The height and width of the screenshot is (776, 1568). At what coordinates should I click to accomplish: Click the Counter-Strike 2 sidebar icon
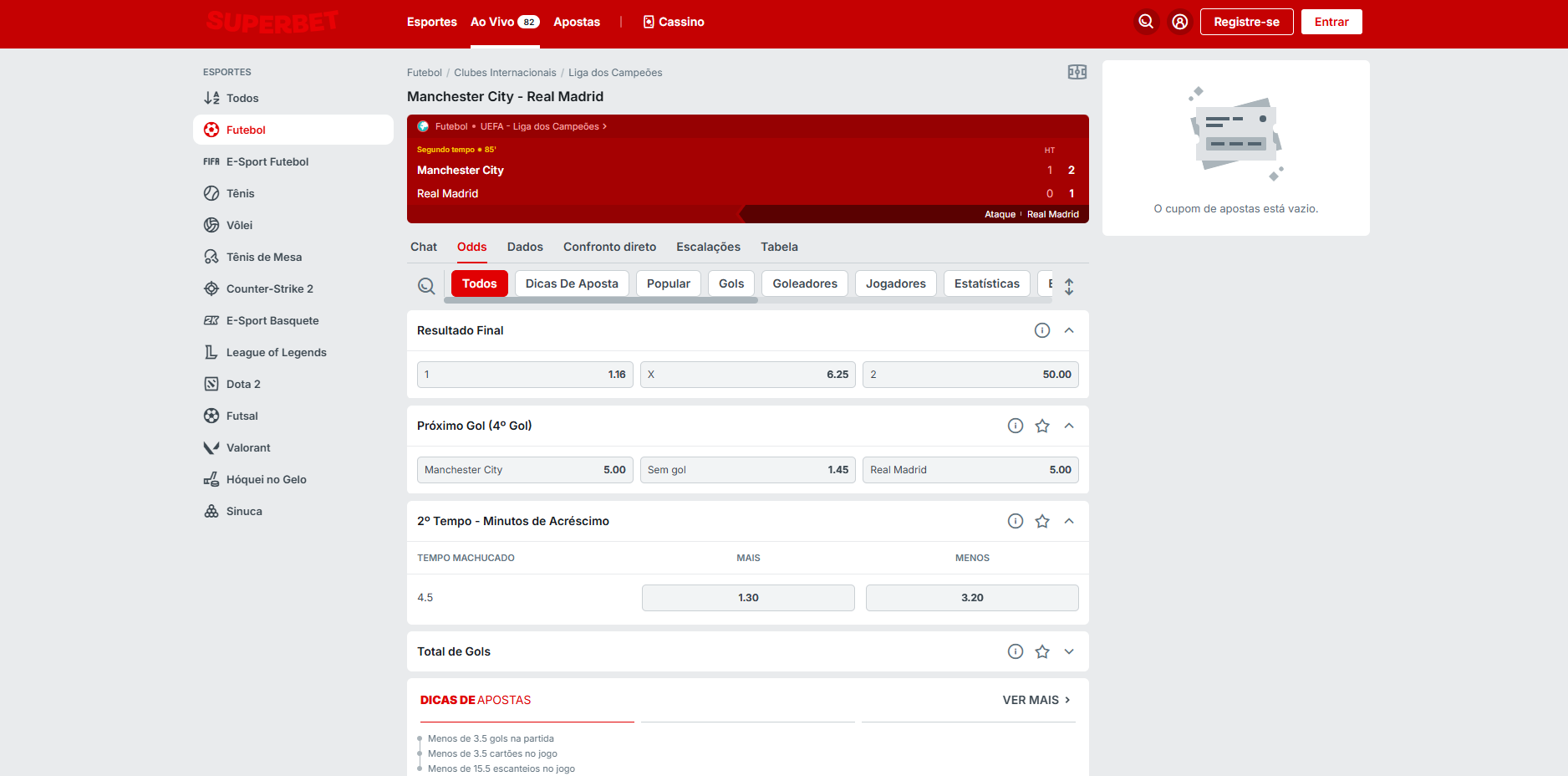211,288
